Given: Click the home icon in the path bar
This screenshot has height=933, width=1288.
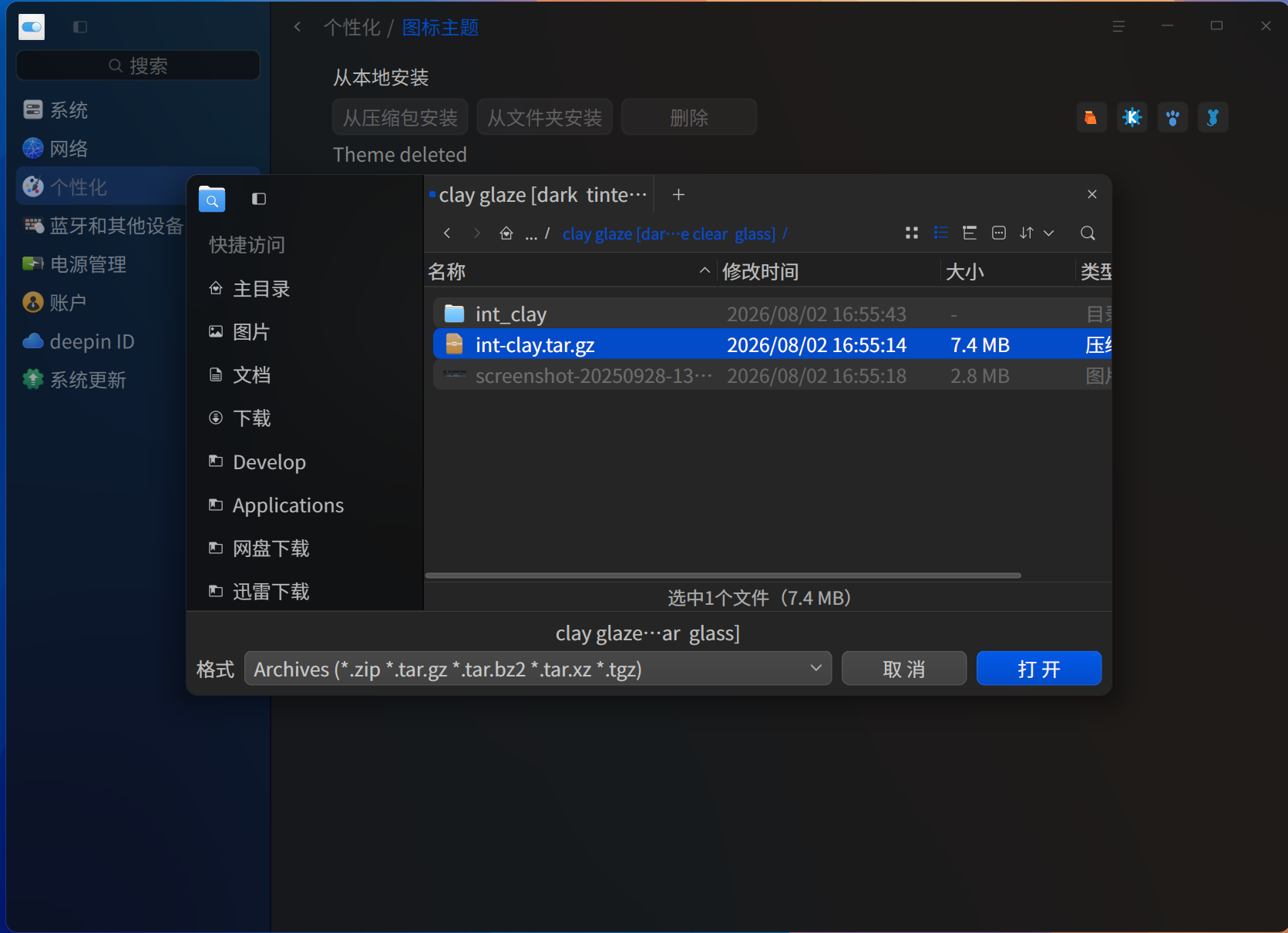Looking at the screenshot, I should coord(506,233).
